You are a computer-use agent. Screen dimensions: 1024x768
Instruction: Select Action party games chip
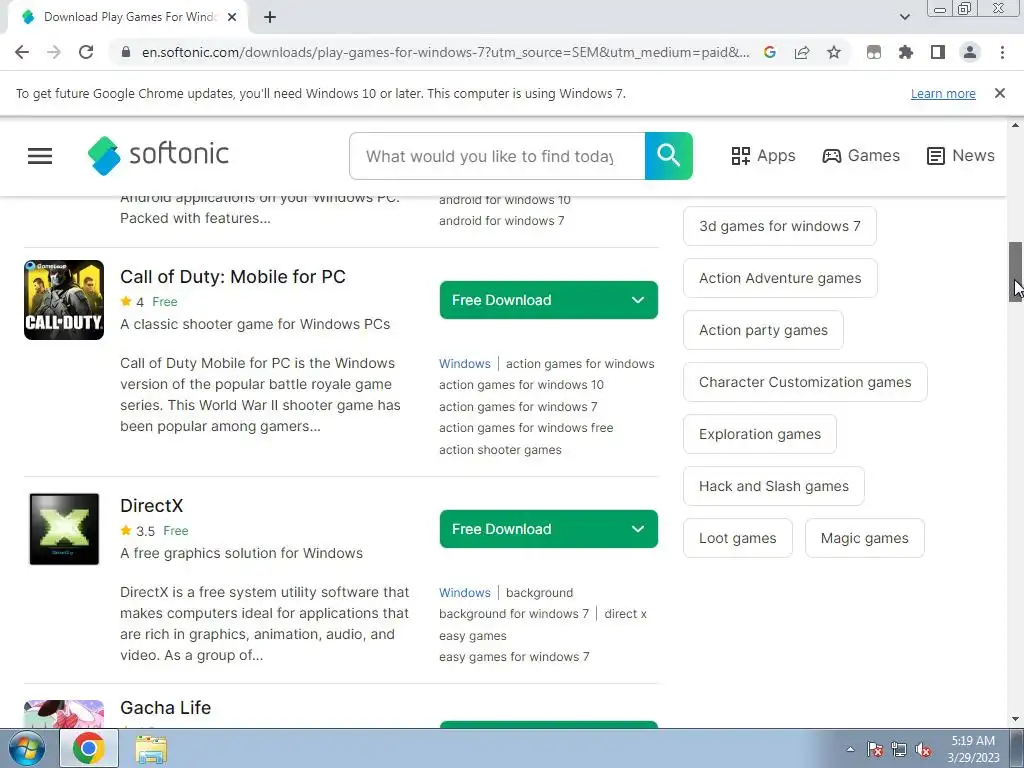pos(763,330)
